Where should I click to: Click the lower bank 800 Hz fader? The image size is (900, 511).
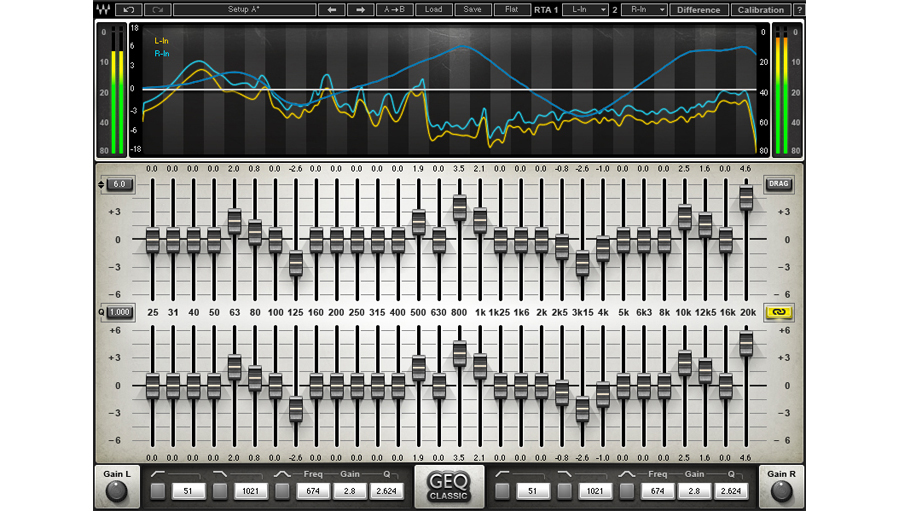[x=459, y=354]
